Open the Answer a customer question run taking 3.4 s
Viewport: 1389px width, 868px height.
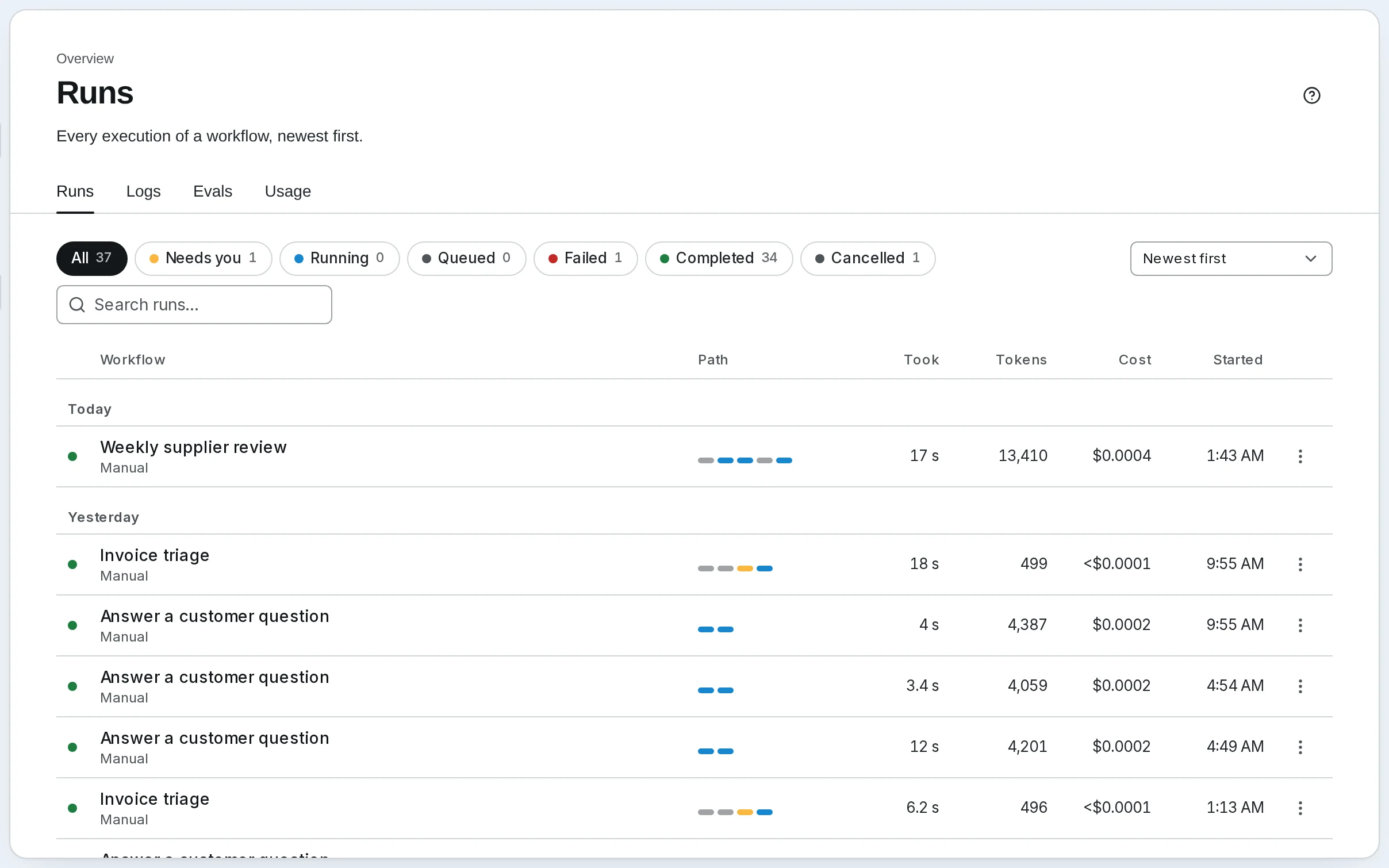pyautogui.click(x=694, y=686)
